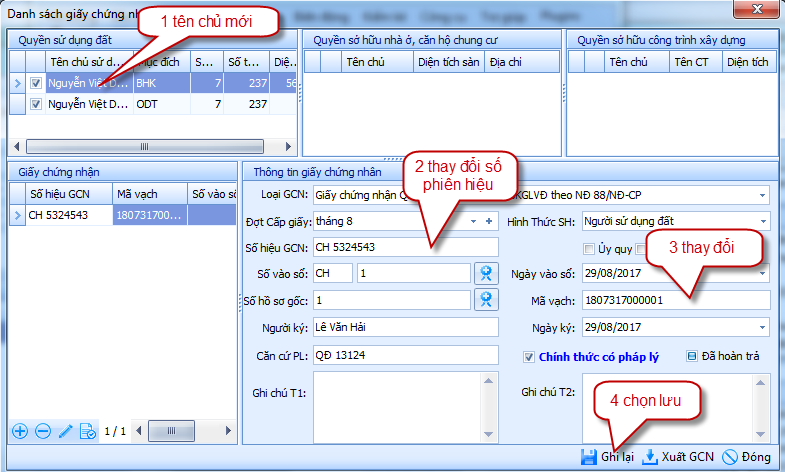This screenshot has width=785, height=472.
Task: Toggle checkbox on the ODT land row
Action: (36, 104)
